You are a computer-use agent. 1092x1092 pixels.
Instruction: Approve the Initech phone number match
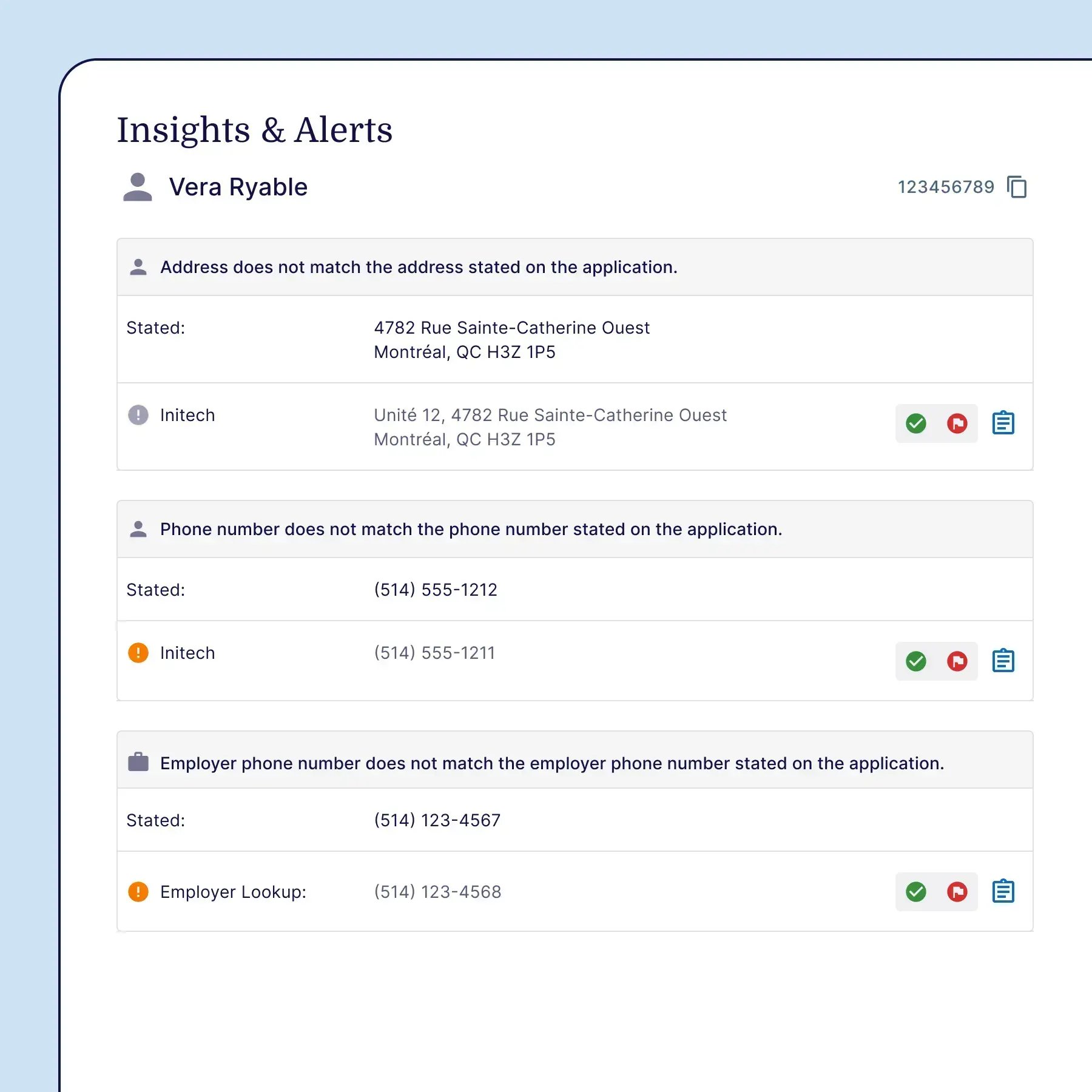pos(916,661)
